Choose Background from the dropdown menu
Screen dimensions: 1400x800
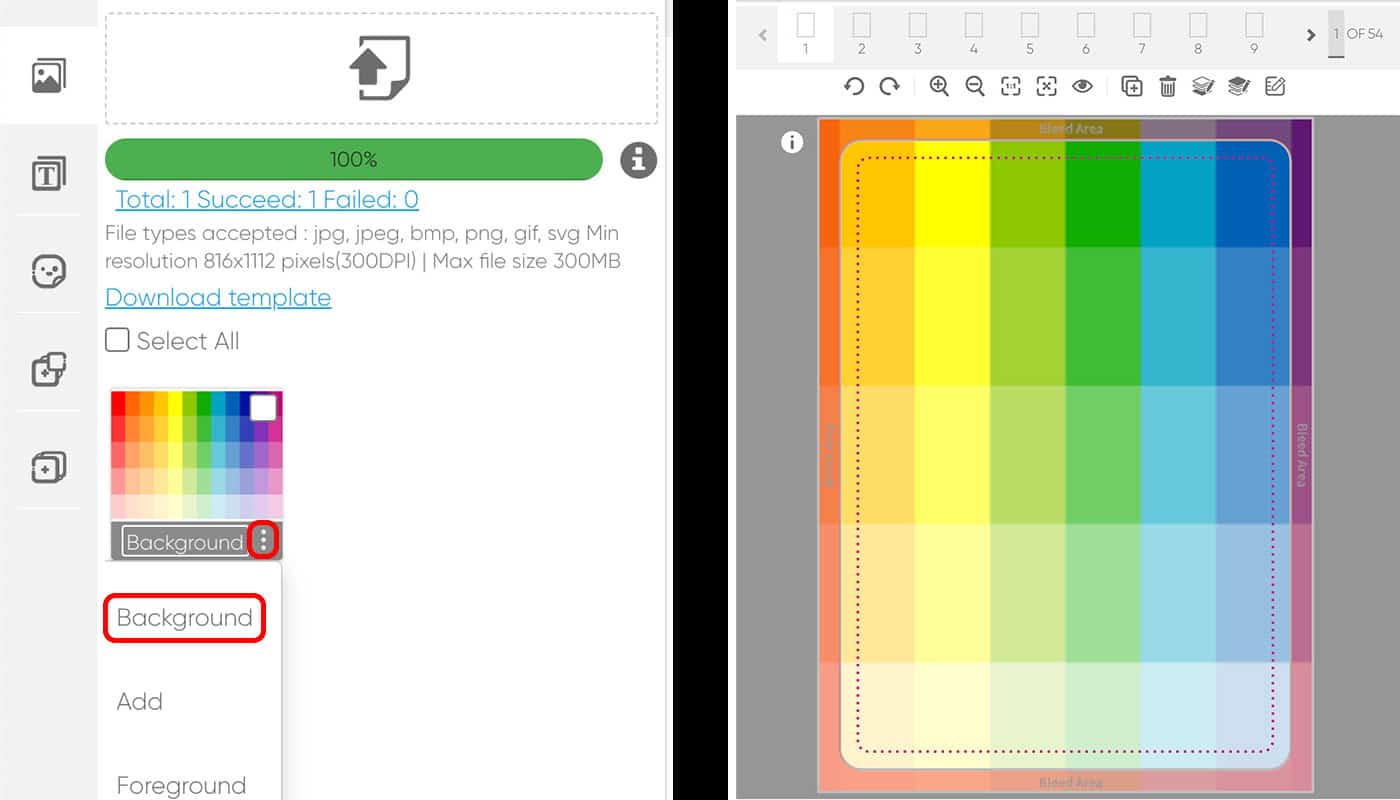point(184,618)
